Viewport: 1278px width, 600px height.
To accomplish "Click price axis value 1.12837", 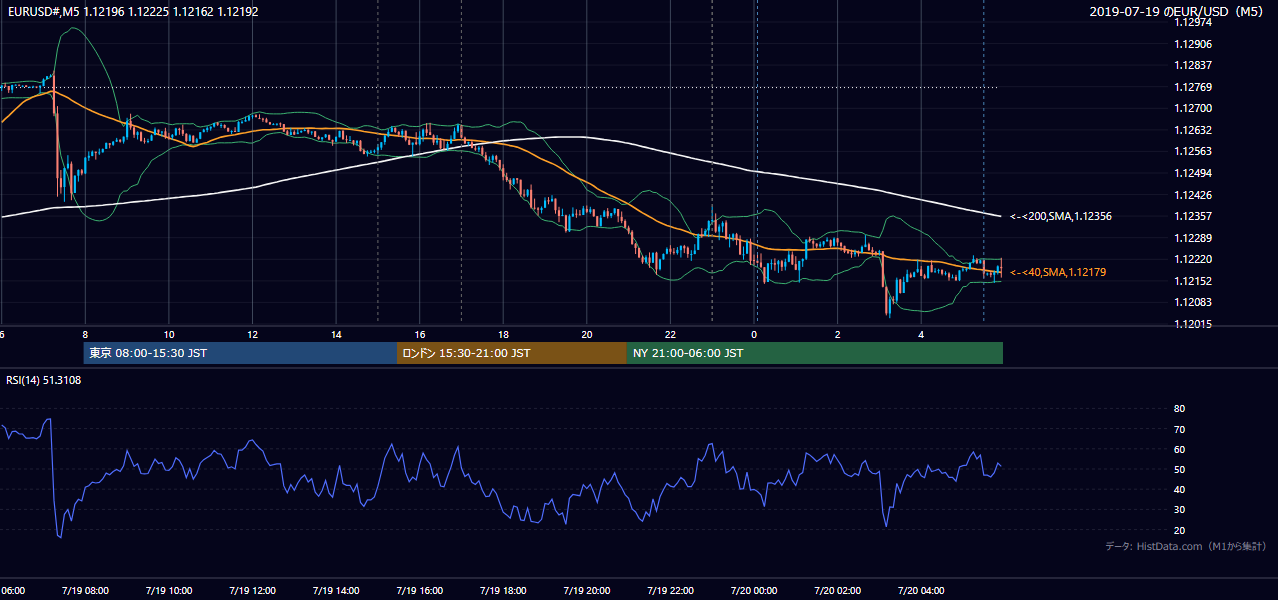I will [x=1192, y=65].
